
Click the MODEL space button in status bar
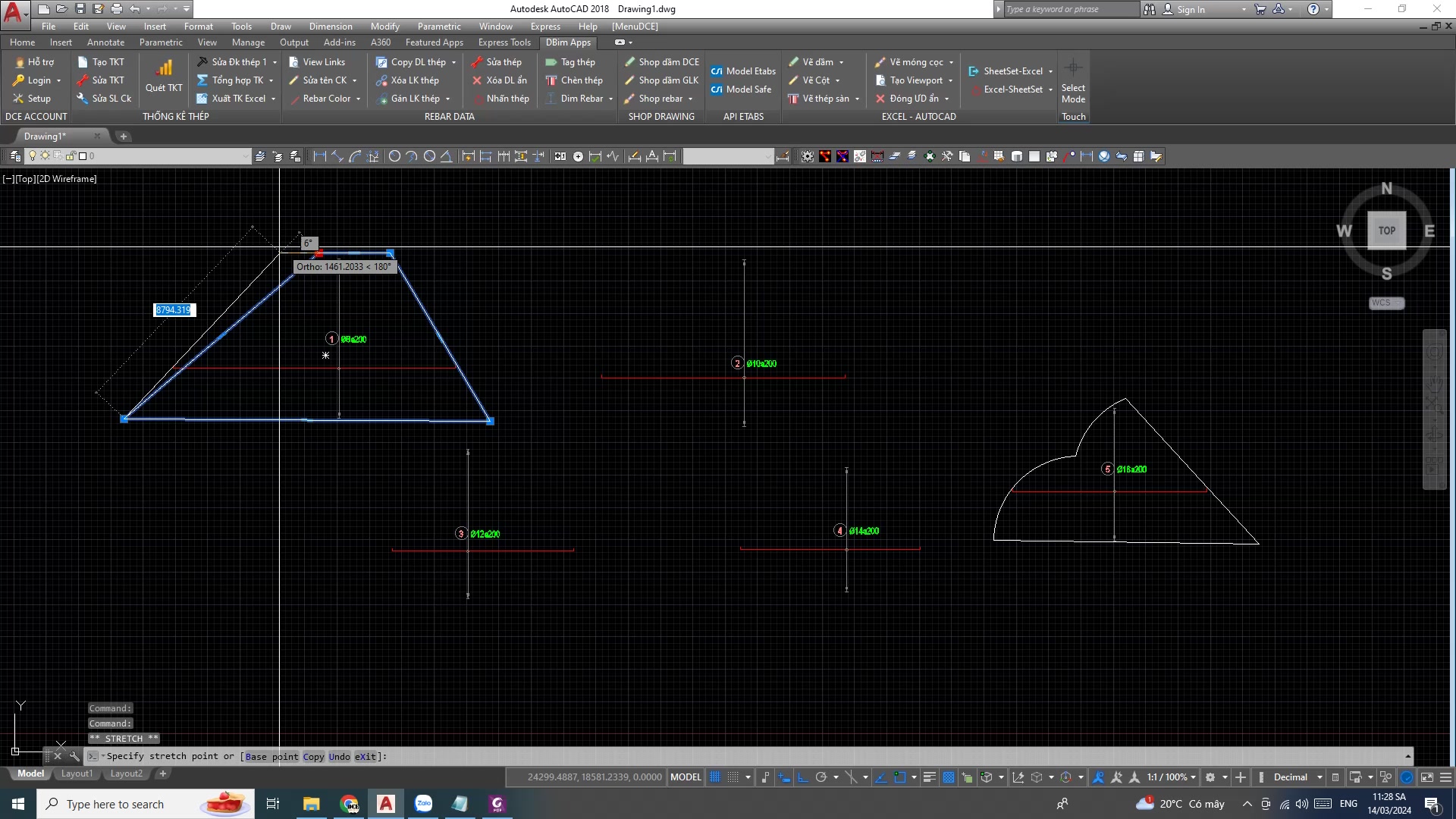click(x=686, y=777)
